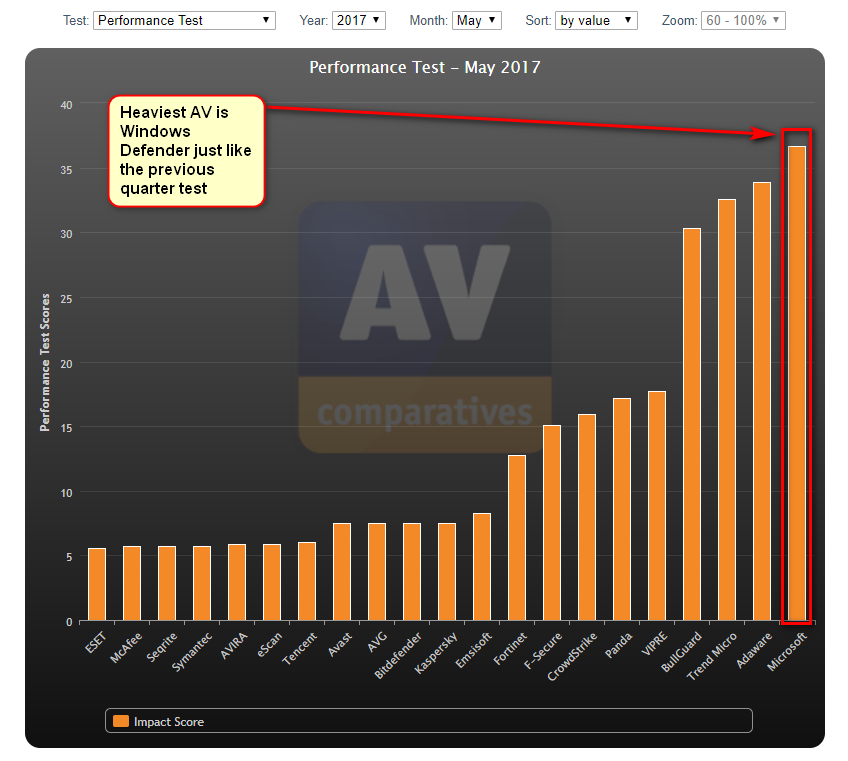The width and height of the screenshot is (848, 761).
Task: Click the Emsisoft bar in the chart
Action: 482,567
